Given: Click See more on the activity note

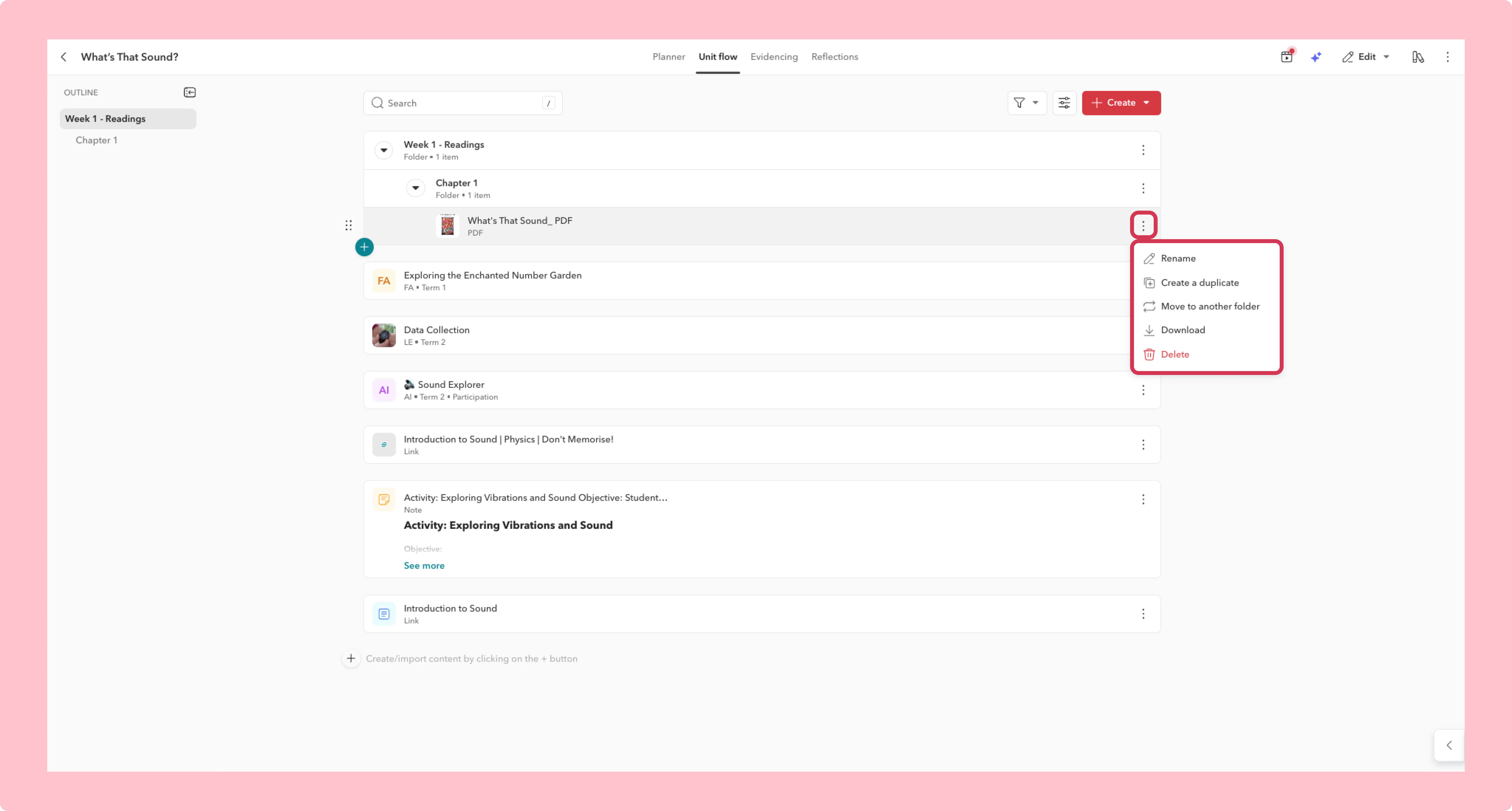Looking at the screenshot, I should click(x=424, y=566).
